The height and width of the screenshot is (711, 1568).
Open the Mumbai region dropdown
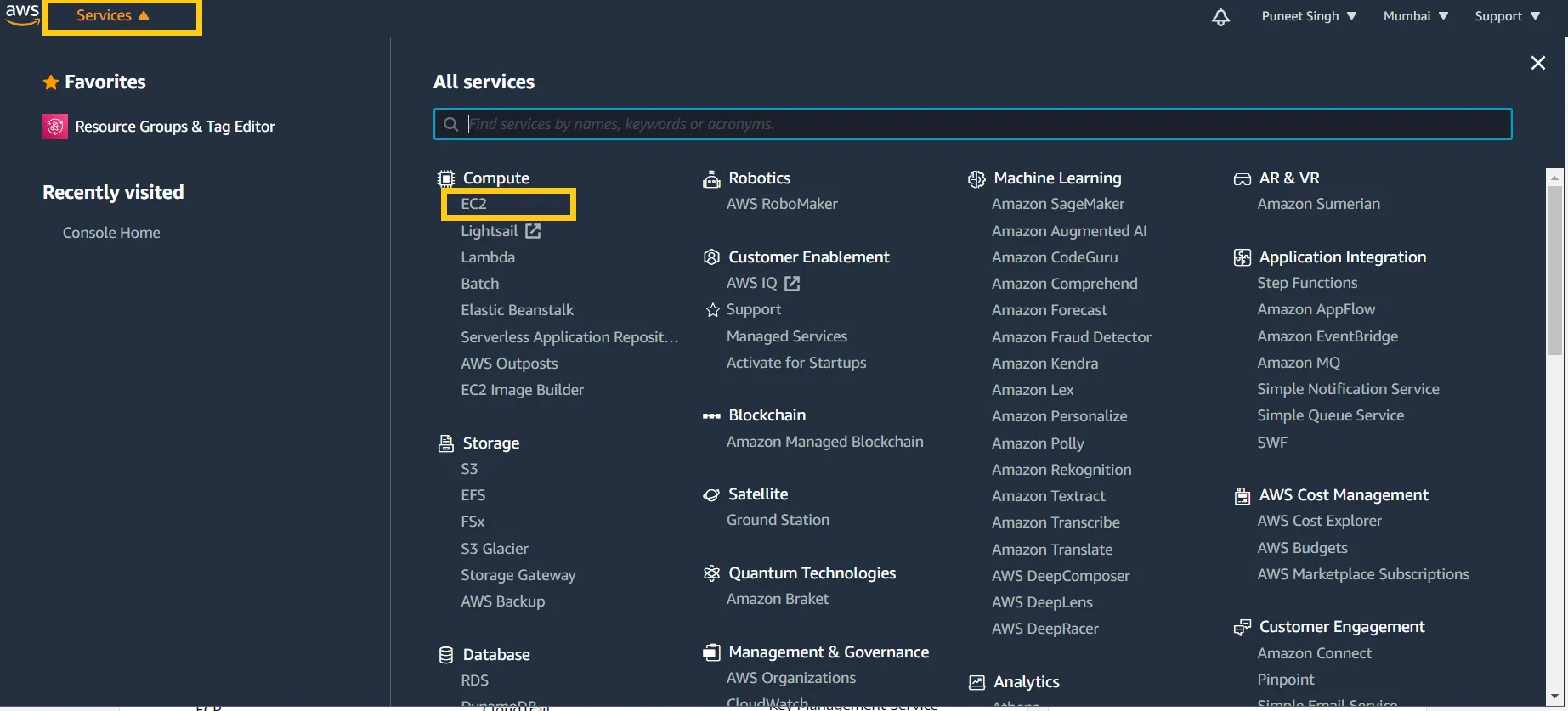pos(1416,16)
